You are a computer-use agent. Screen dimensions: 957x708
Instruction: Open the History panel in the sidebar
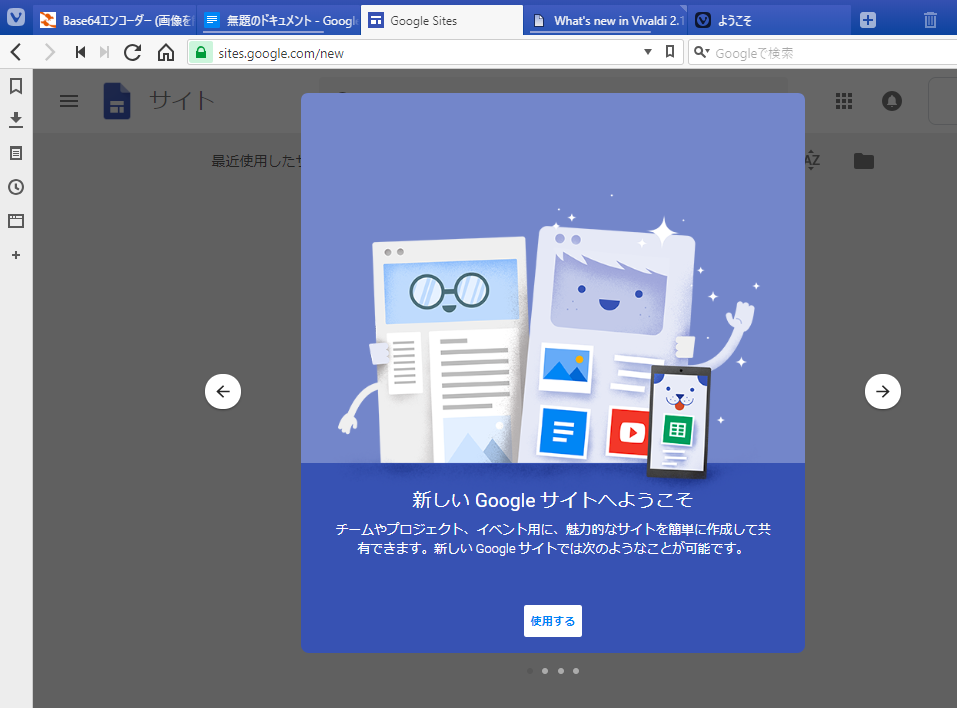[15, 187]
